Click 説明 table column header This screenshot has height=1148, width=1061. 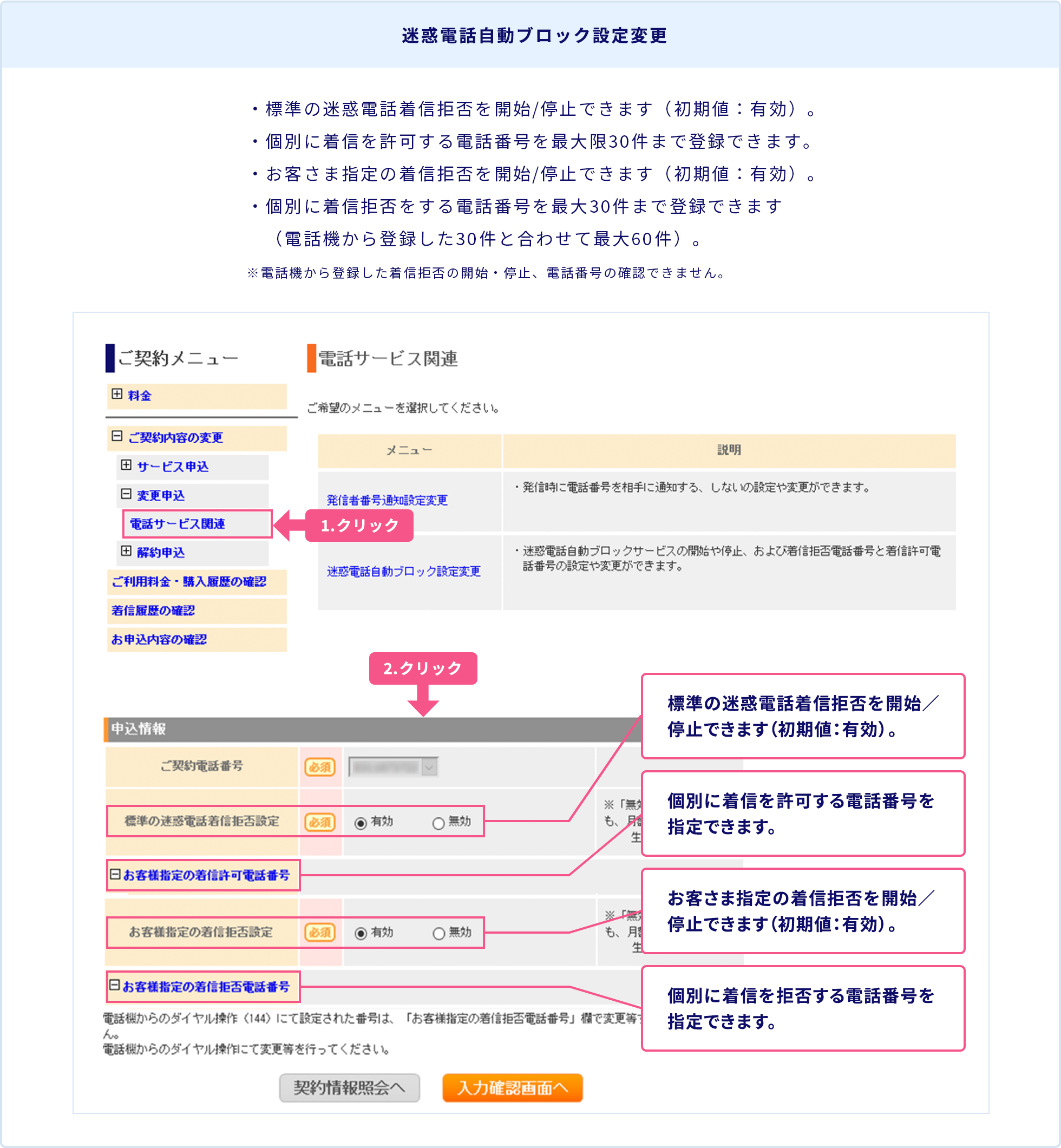pyautogui.click(x=729, y=450)
